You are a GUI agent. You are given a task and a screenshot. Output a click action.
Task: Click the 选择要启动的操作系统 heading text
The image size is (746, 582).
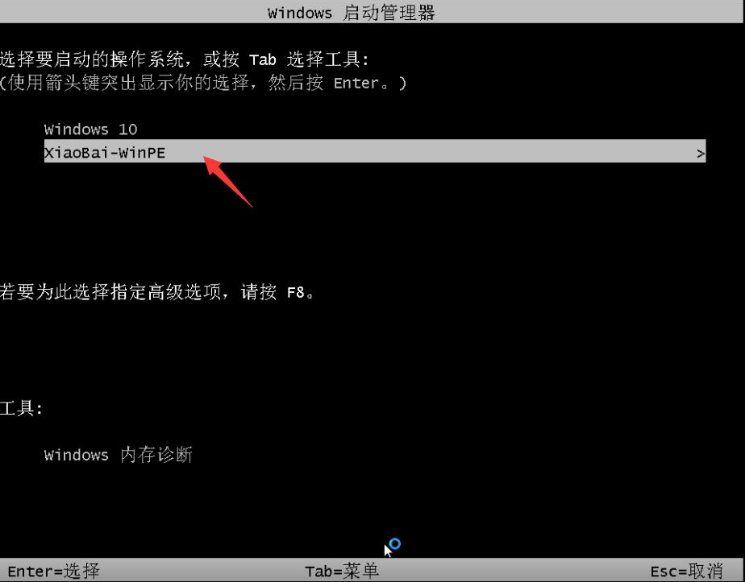(x=92, y=59)
